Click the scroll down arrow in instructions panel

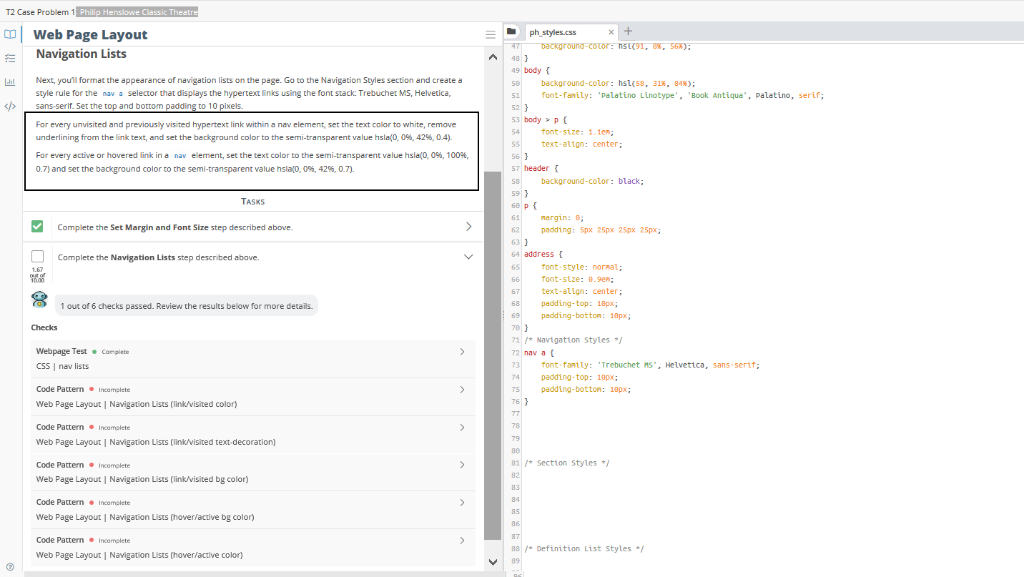[x=492, y=562]
